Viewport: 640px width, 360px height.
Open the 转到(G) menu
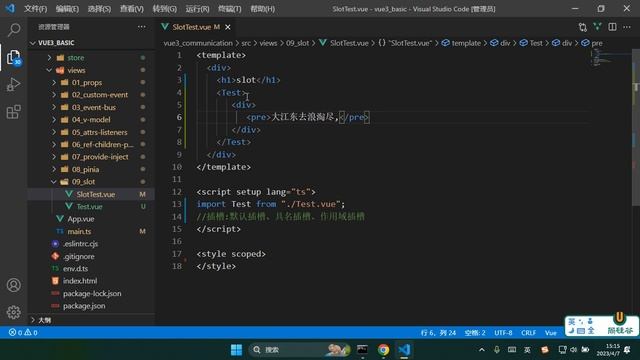click(164, 9)
